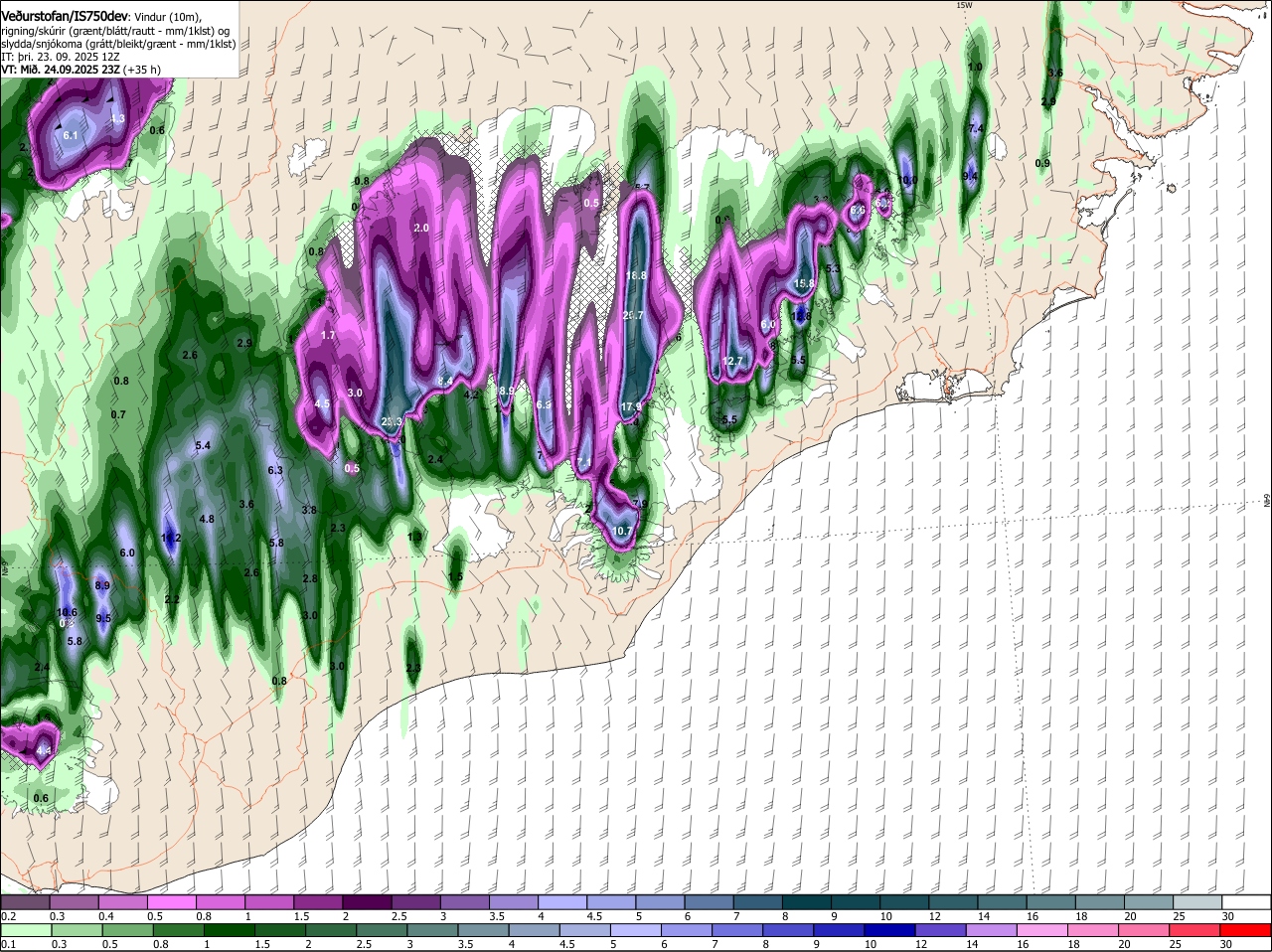Click the 'Vindur (10m)' header text
The image size is (1272, 952).
click(x=167, y=17)
